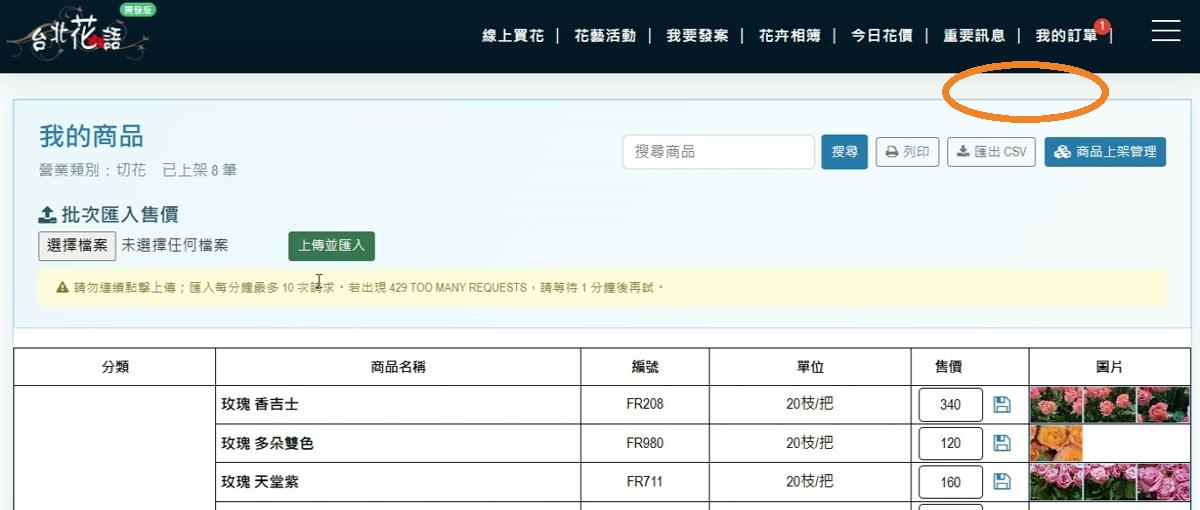Open 線上買花 menu
1200x510 pixels.
coord(513,36)
